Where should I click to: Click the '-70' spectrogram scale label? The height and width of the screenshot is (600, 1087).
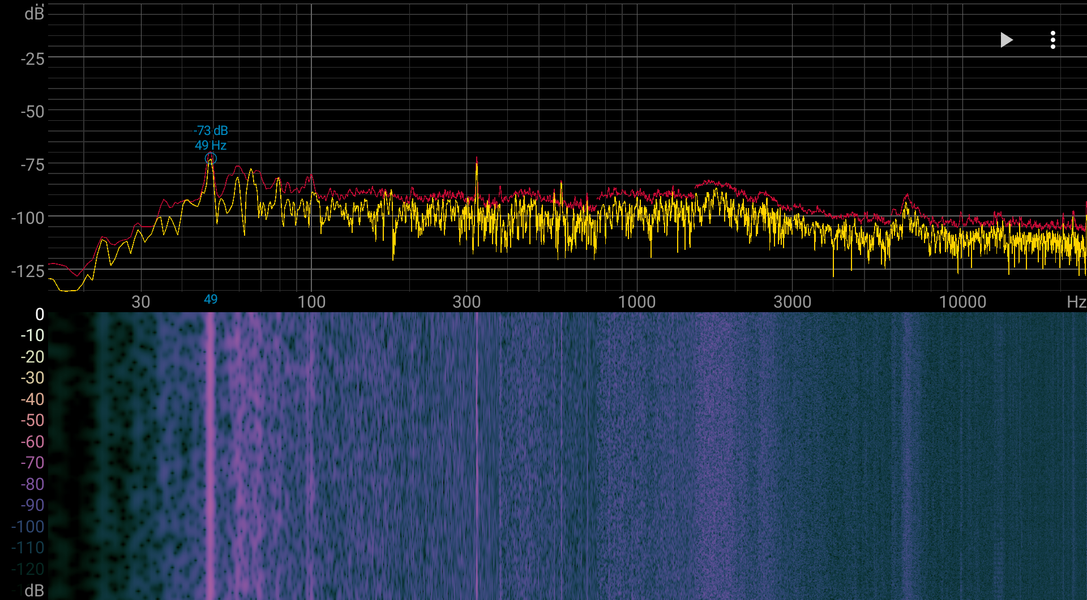(x=32, y=463)
